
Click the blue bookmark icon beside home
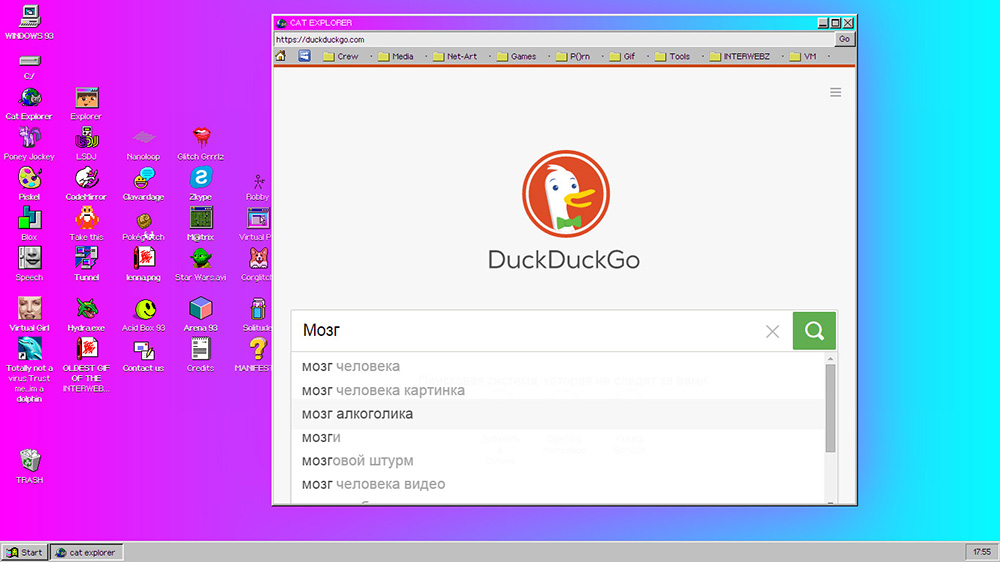tap(304, 56)
